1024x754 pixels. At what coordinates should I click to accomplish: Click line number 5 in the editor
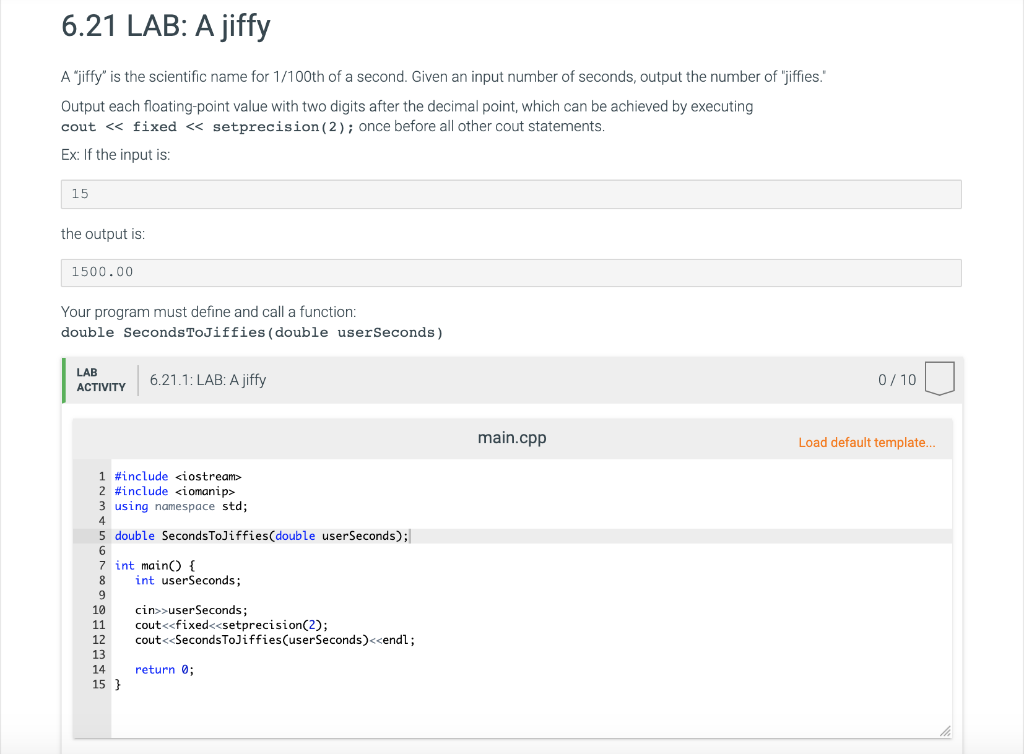pyautogui.click(x=101, y=535)
